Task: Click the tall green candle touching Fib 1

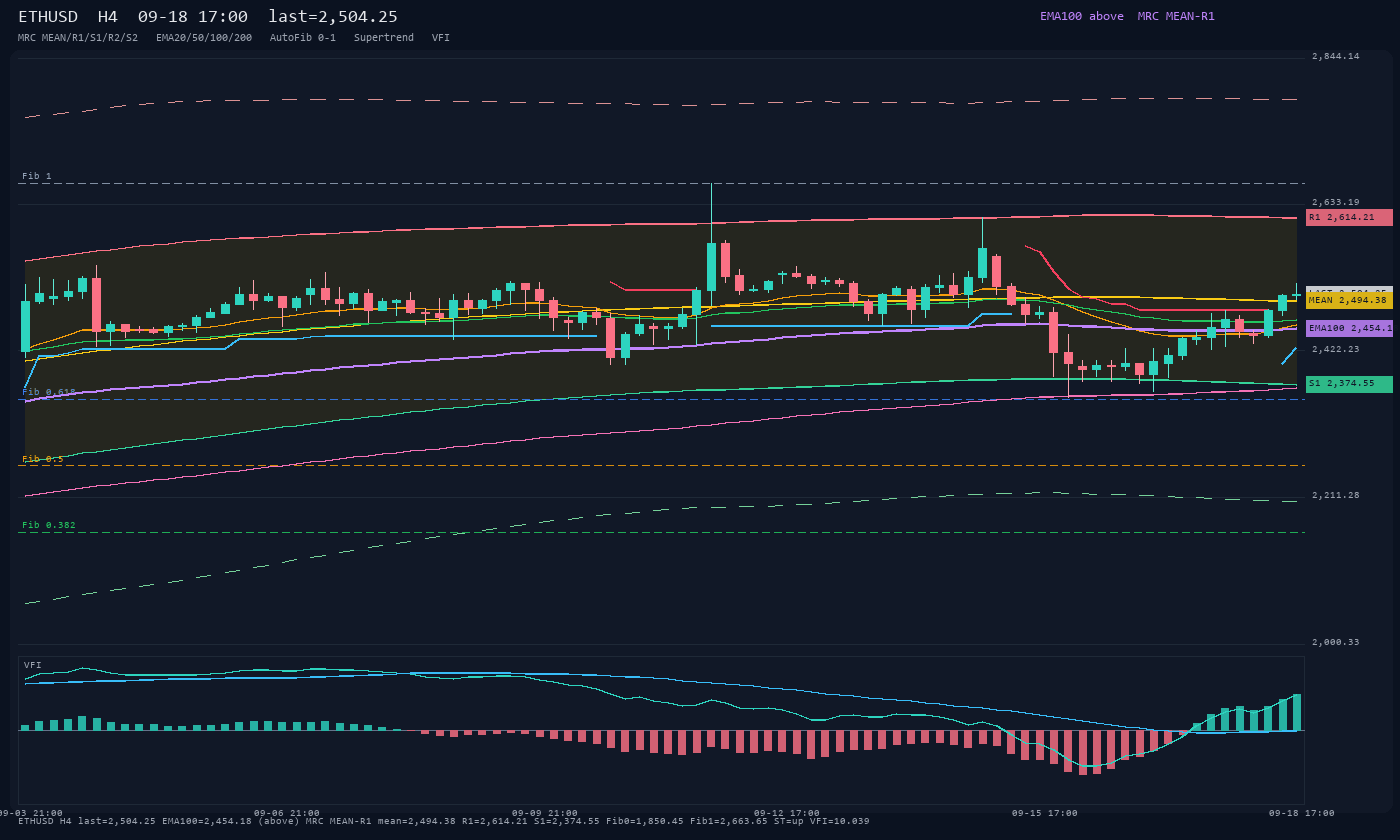Action: (711, 266)
